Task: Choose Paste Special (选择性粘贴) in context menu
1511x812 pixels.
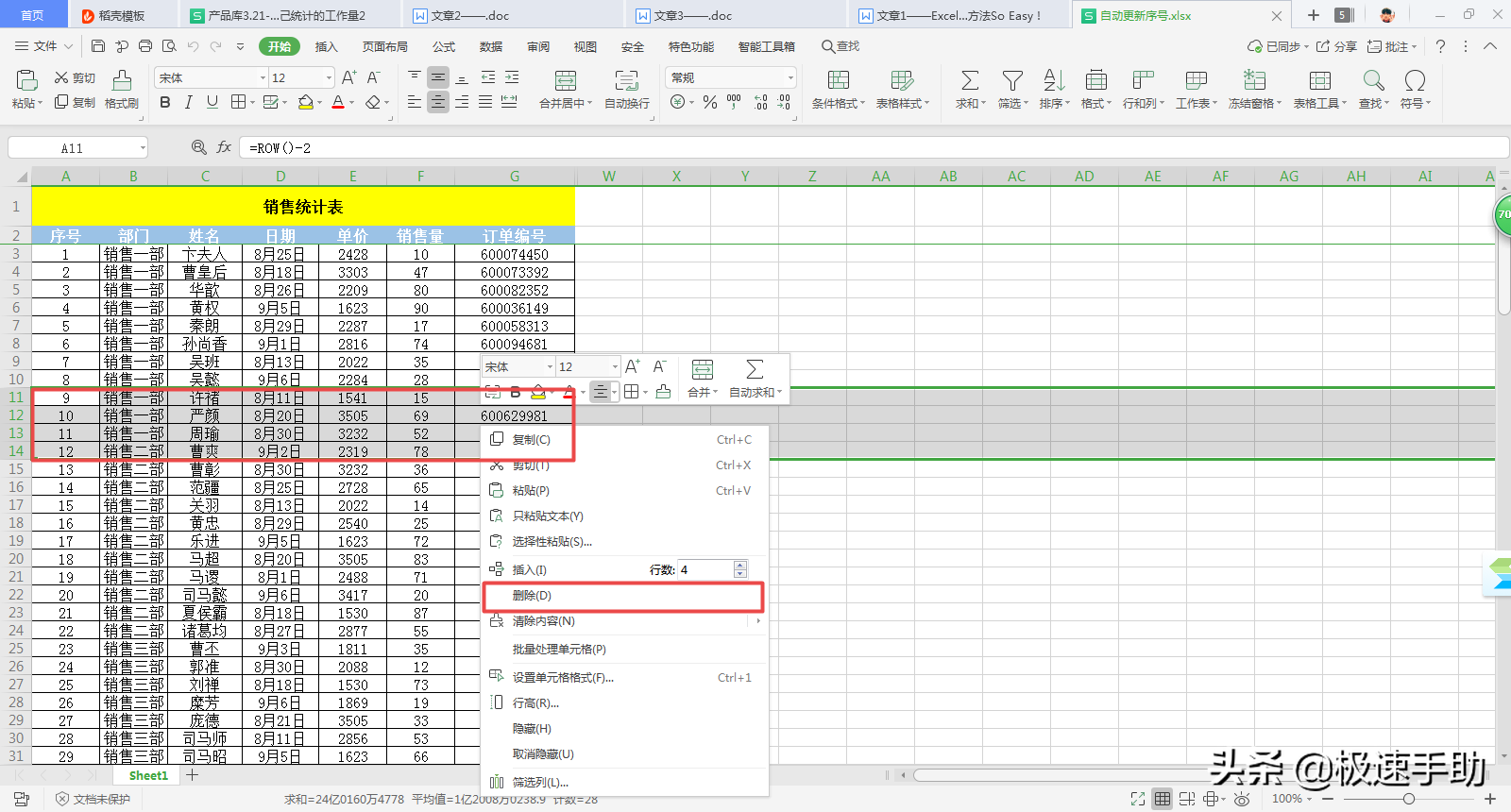Action: click(x=622, y=542)
